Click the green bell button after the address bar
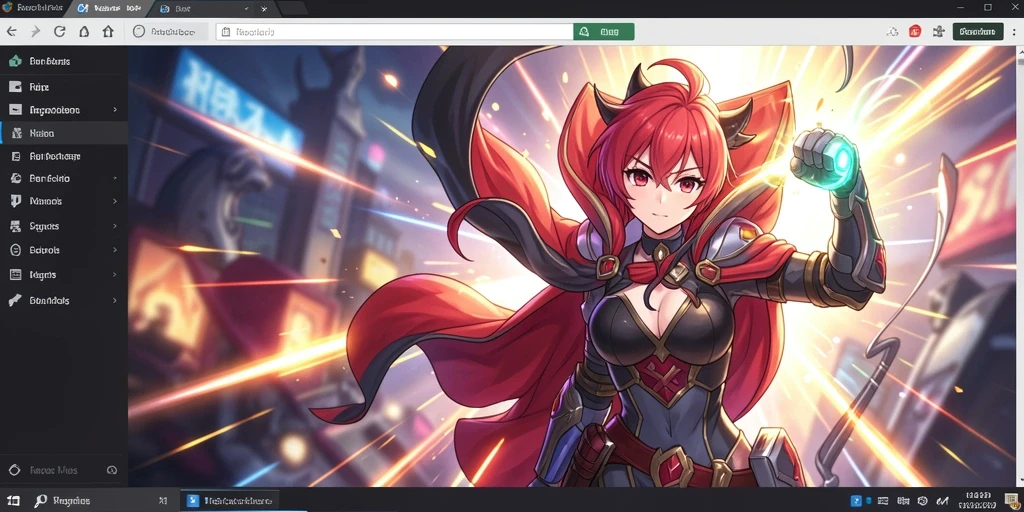 click(603, 31)
